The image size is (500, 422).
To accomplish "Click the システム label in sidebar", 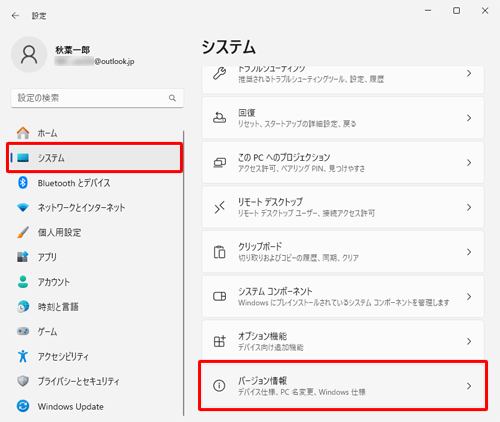I will [51, 158].
